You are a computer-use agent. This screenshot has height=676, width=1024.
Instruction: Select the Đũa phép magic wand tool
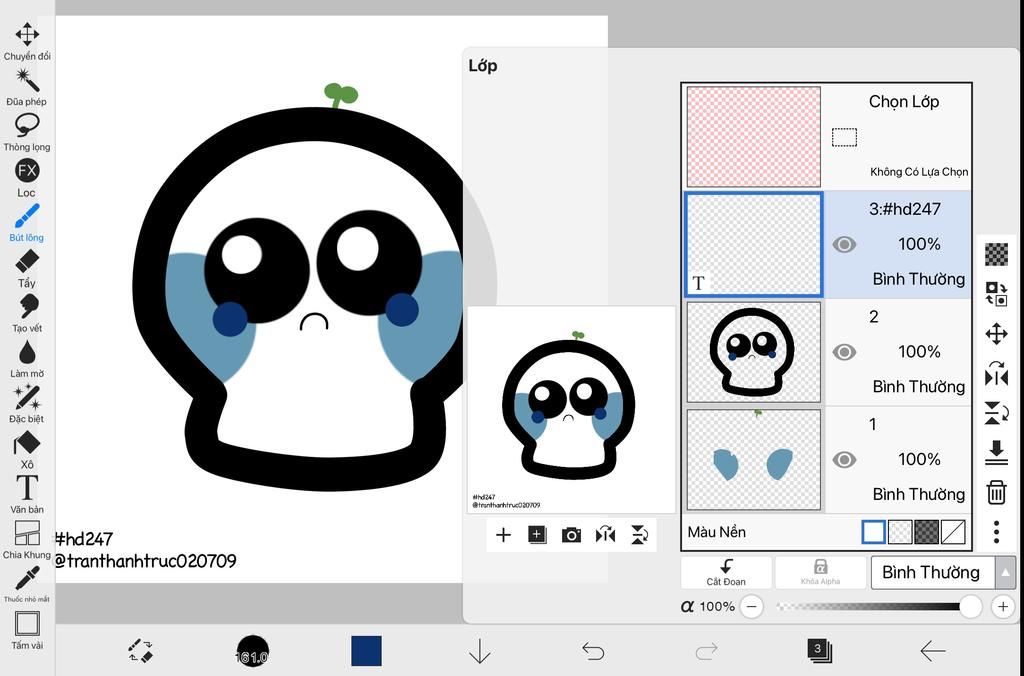click(27, 86)
